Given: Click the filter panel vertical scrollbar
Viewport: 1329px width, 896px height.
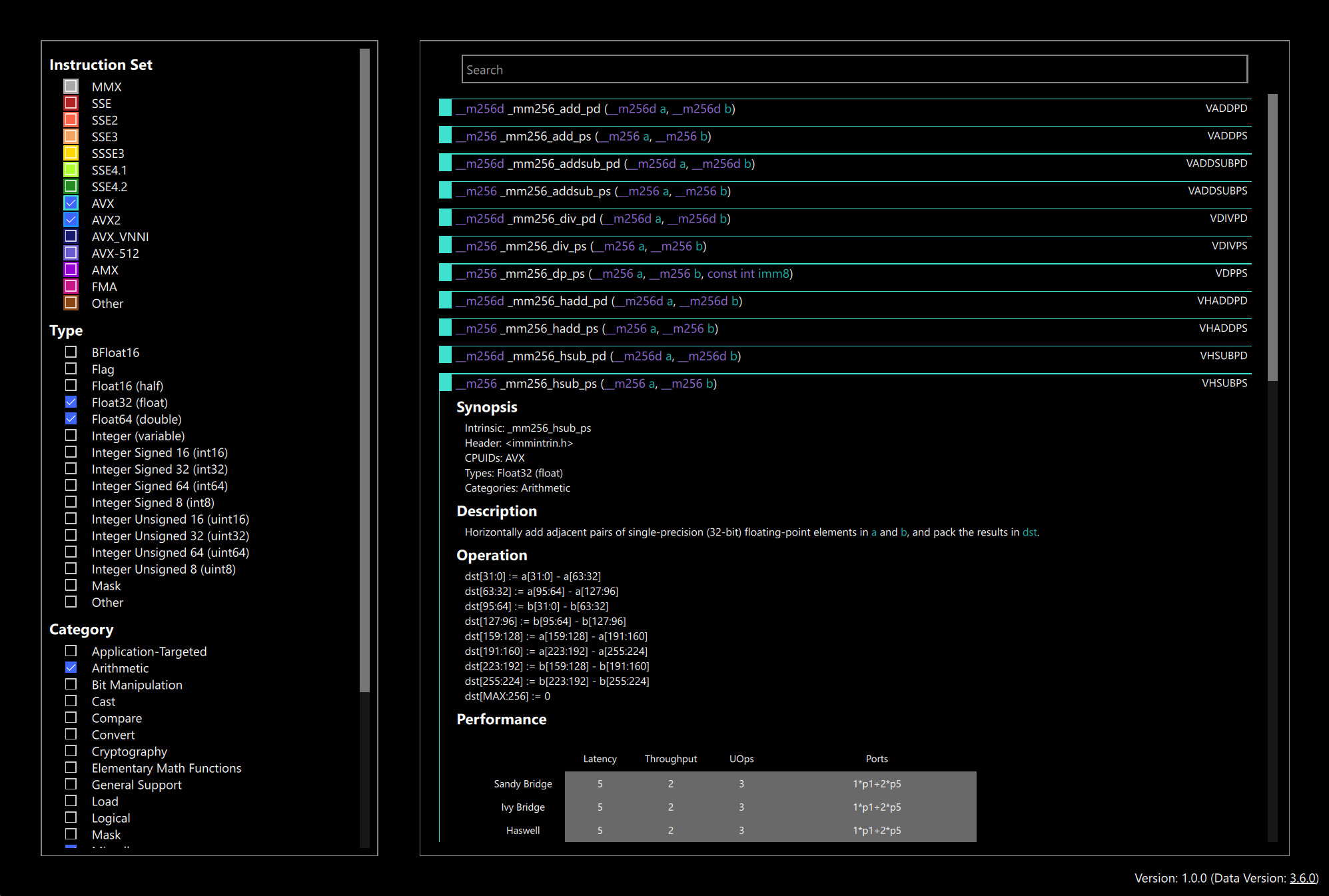Looking at the screenshot, I should click(x=364, y=370).
